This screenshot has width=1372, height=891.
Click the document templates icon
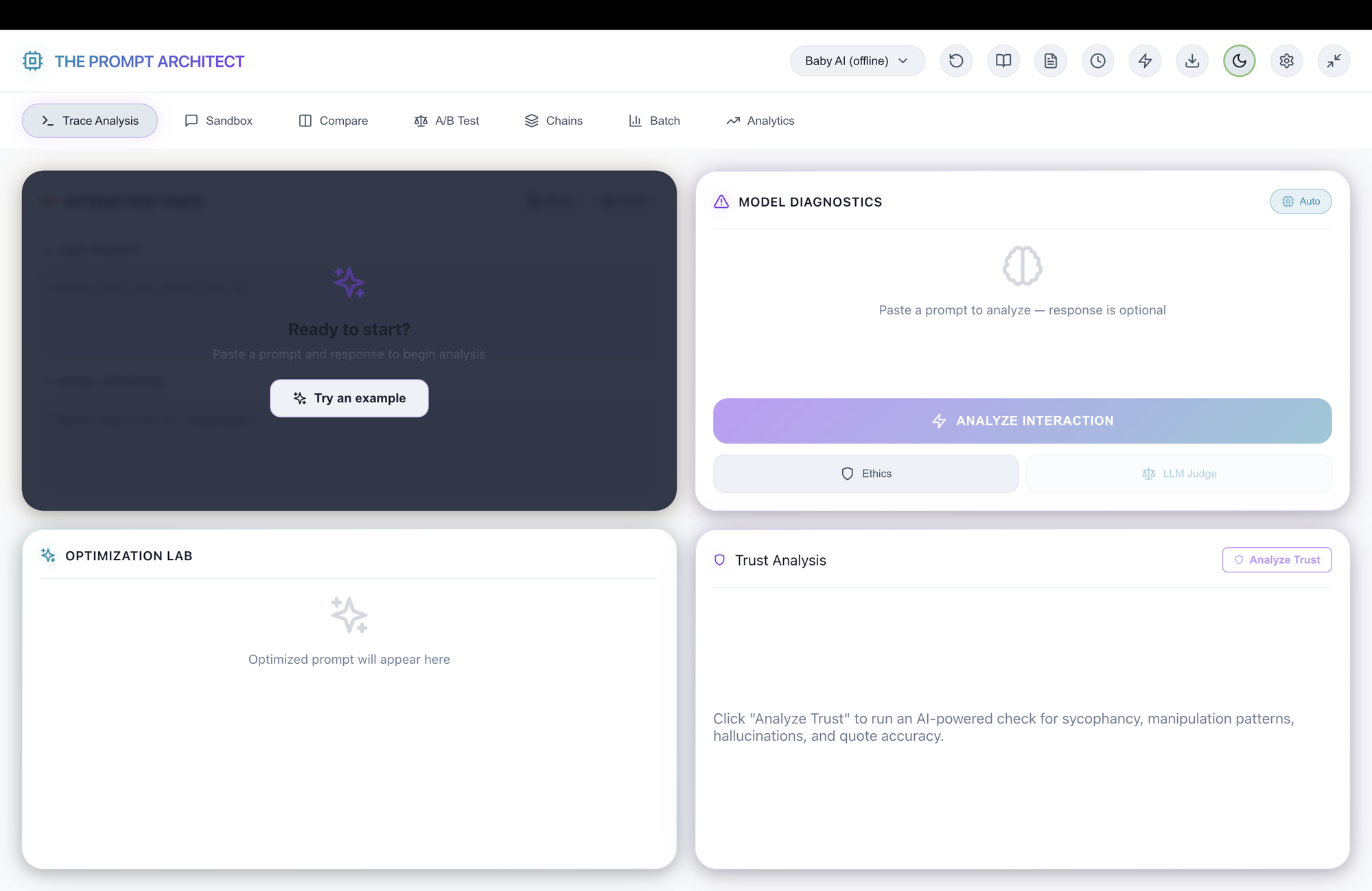pos(1051,61)
